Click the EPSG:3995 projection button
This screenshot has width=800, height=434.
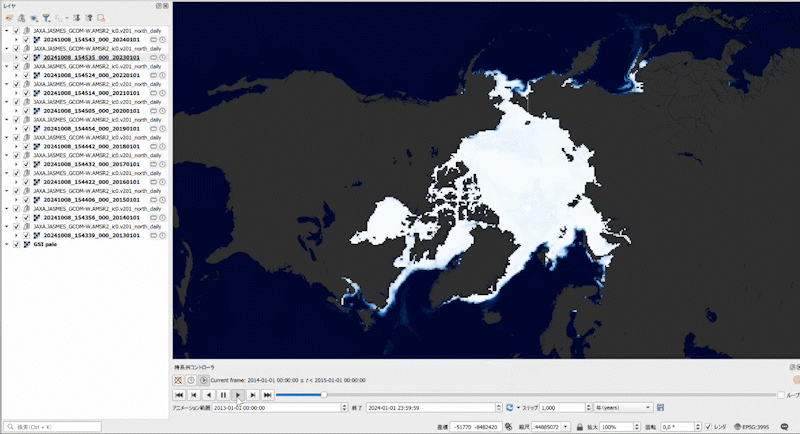point(752,427)
